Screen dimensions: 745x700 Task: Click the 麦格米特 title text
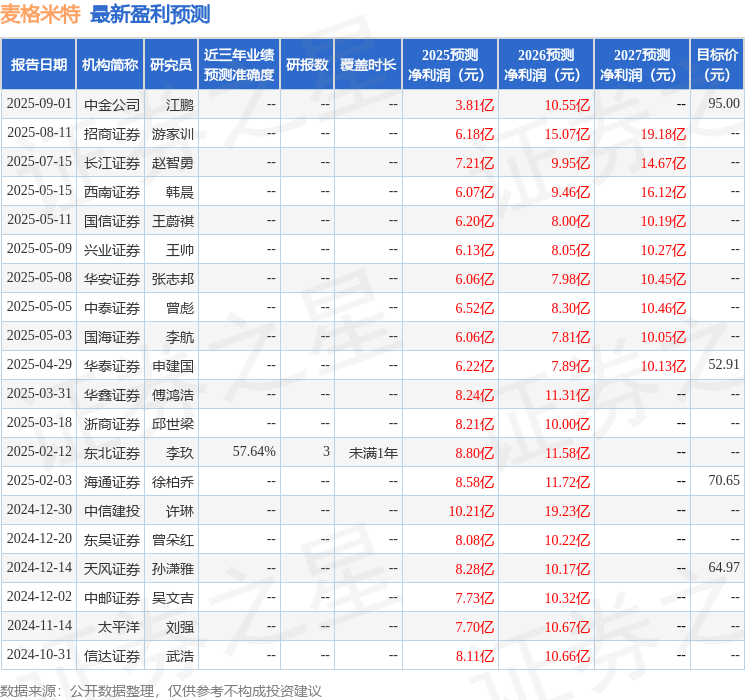tap(40, 14)
